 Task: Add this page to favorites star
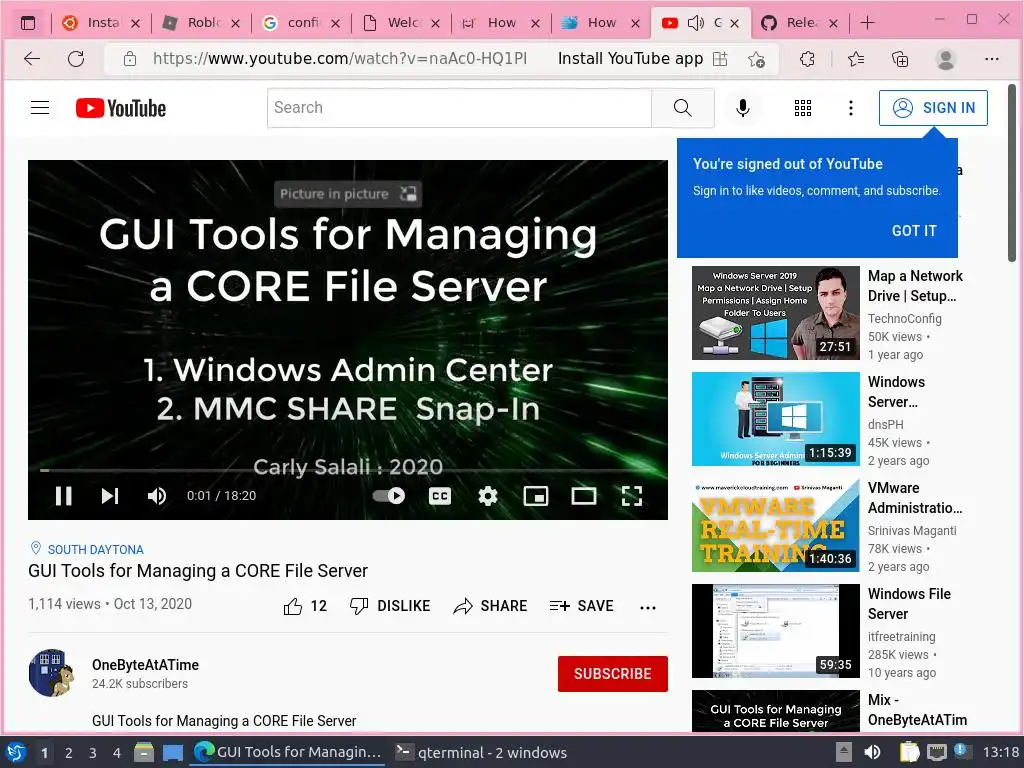tap(756, 59)
